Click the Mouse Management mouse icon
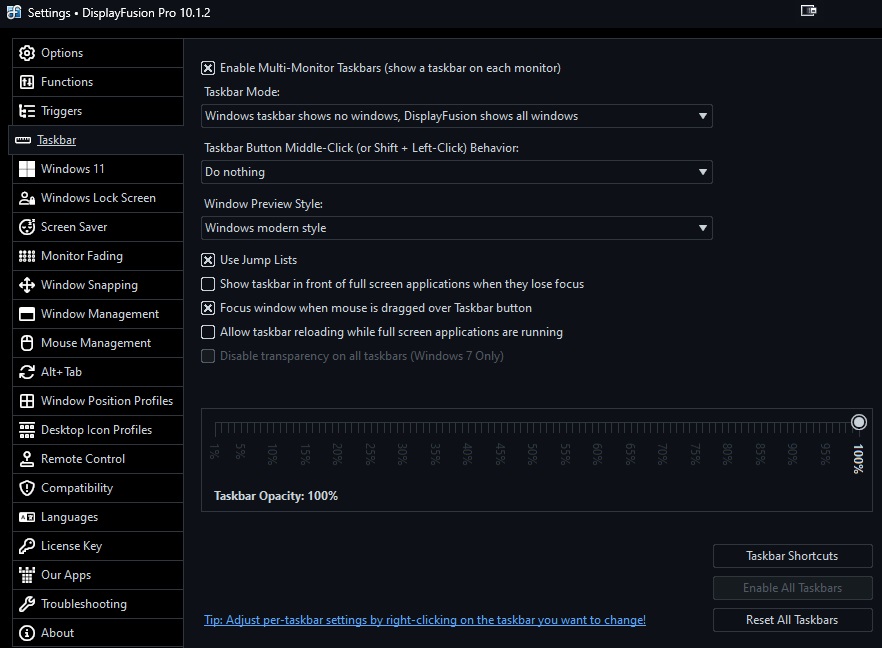This screenshot has height=648, width=882. [x=26, y=343]
